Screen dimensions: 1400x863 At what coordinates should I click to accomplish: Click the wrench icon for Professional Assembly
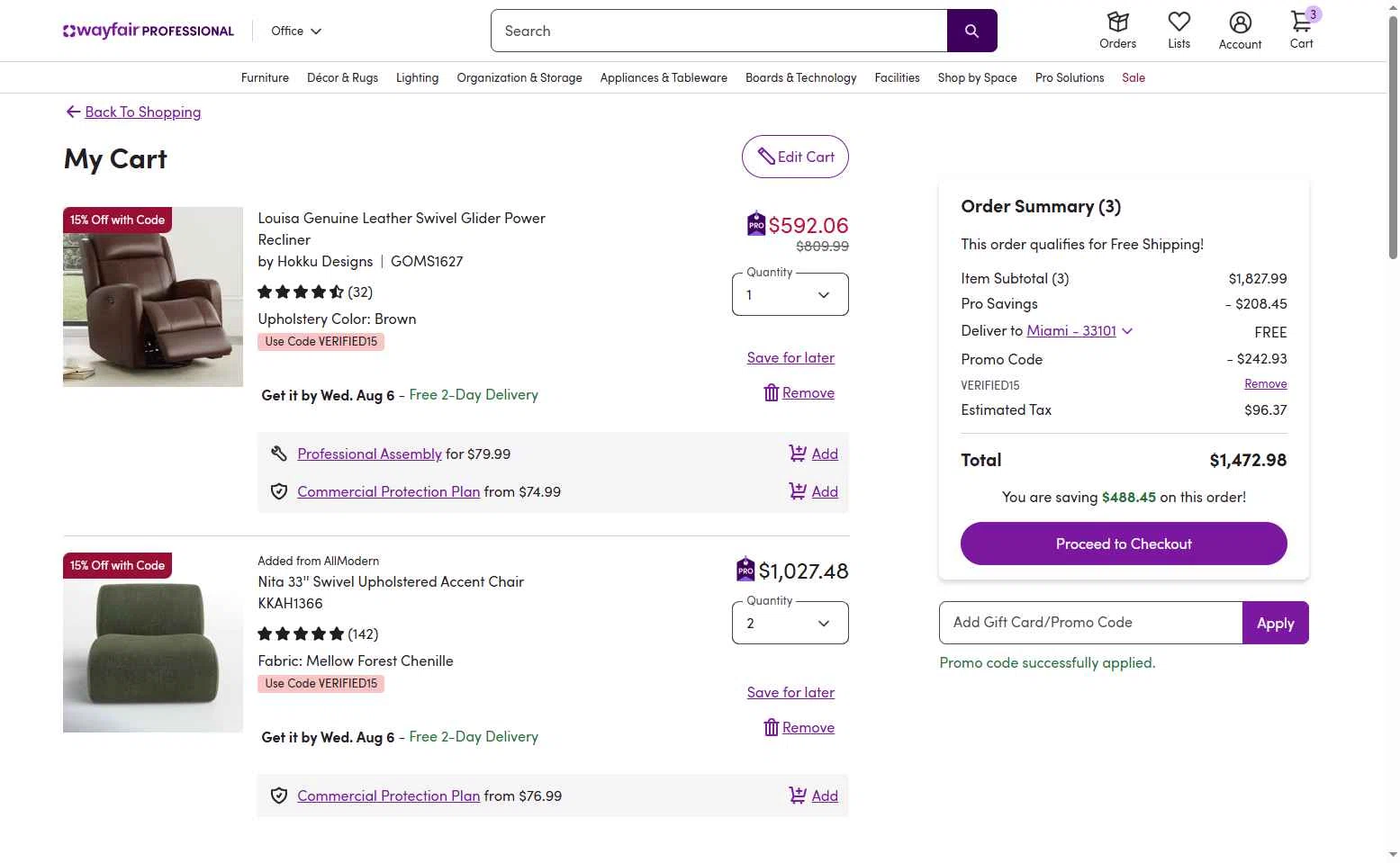pos(279,454)
